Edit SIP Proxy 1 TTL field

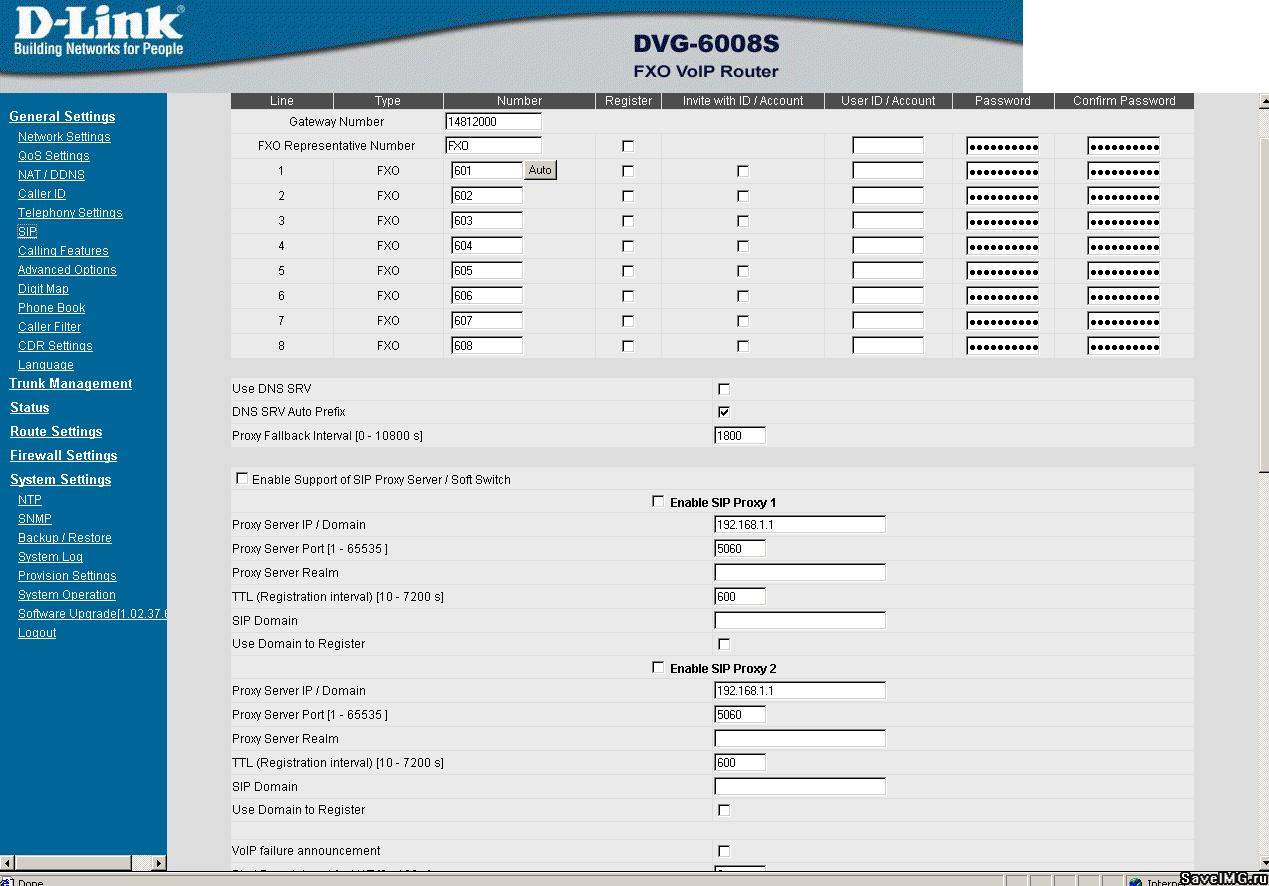click(740, 597)
